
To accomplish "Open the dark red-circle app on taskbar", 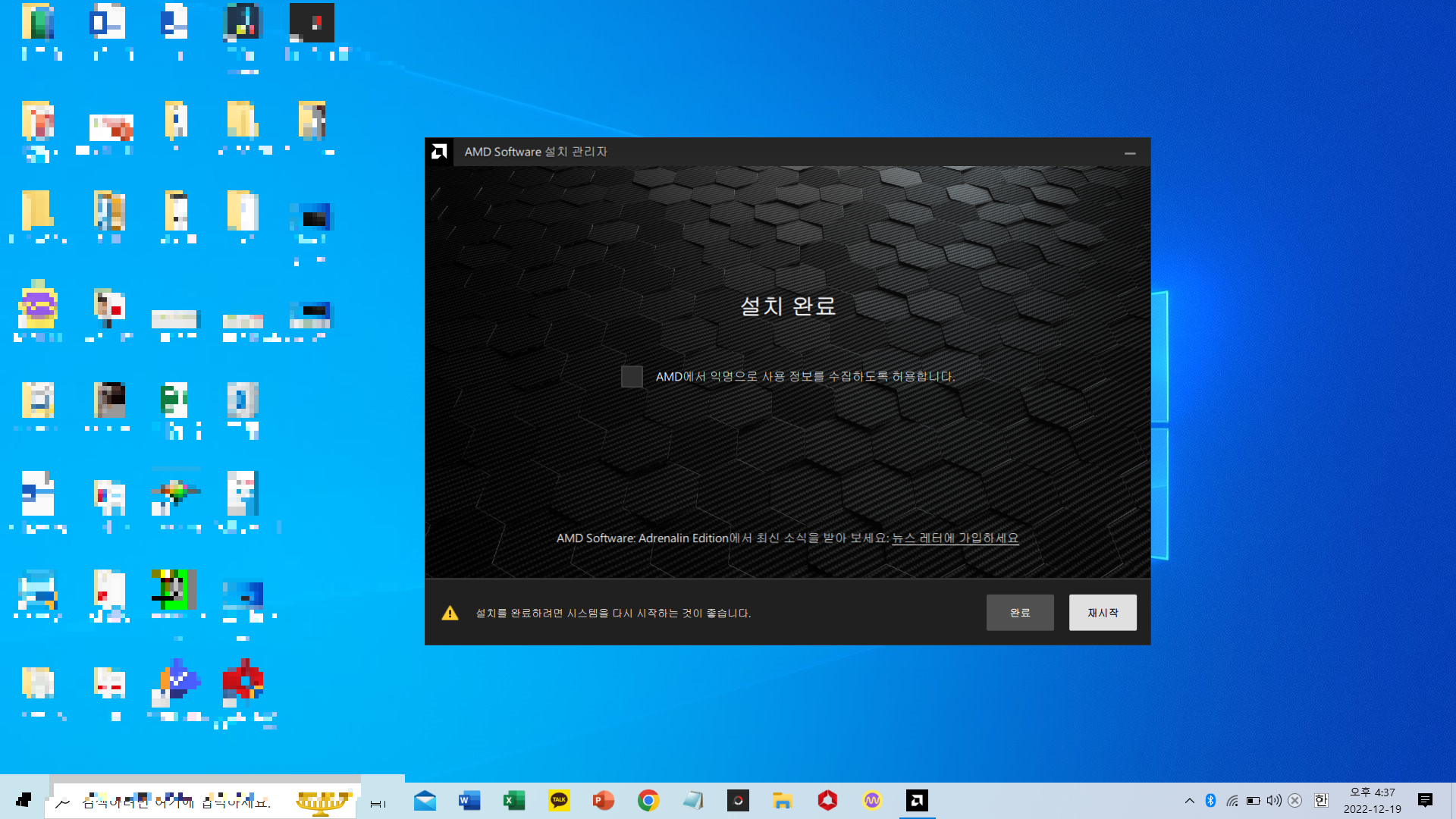I will point(738,801).
